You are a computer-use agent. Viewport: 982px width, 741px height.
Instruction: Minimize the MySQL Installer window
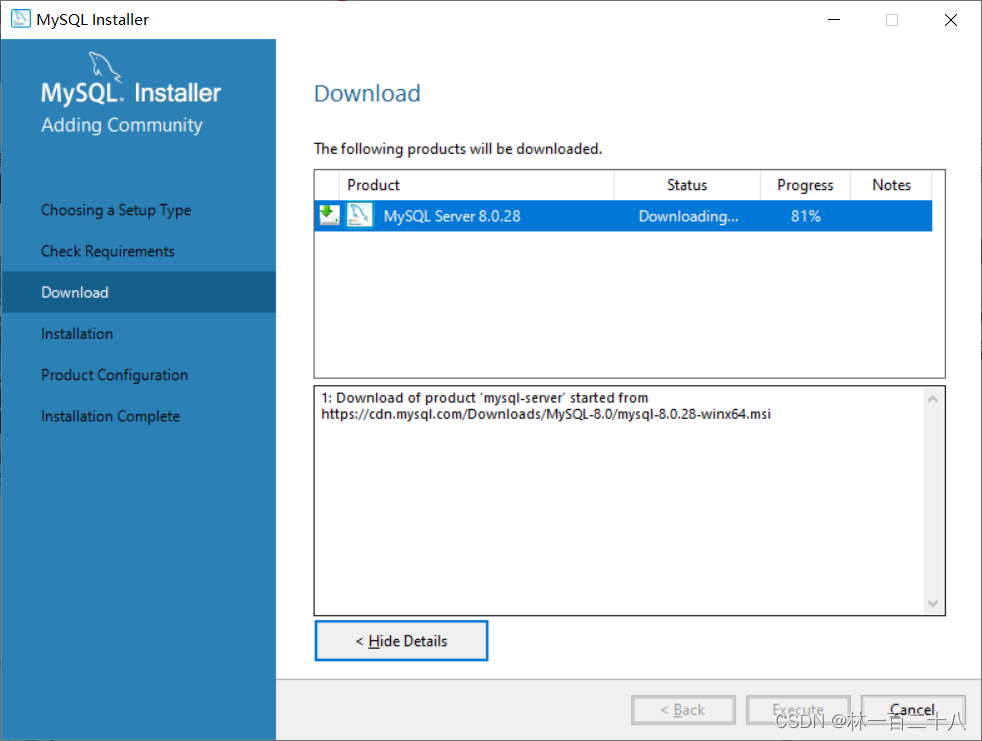(834, 19)
